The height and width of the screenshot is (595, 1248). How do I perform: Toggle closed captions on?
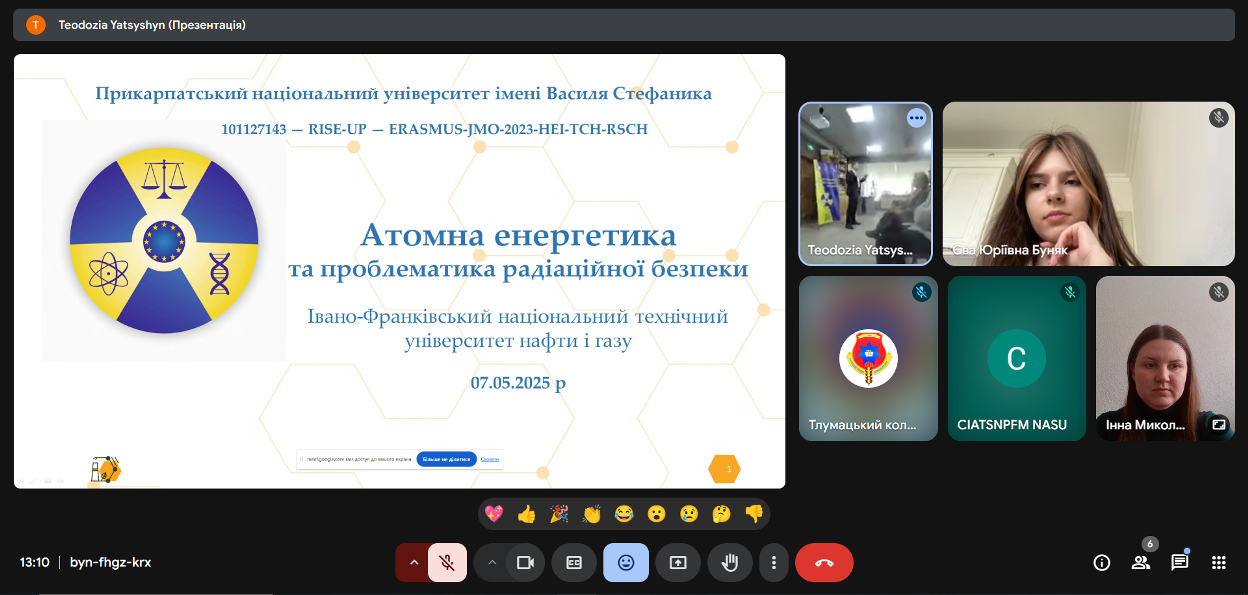click(x=574, y=563)
